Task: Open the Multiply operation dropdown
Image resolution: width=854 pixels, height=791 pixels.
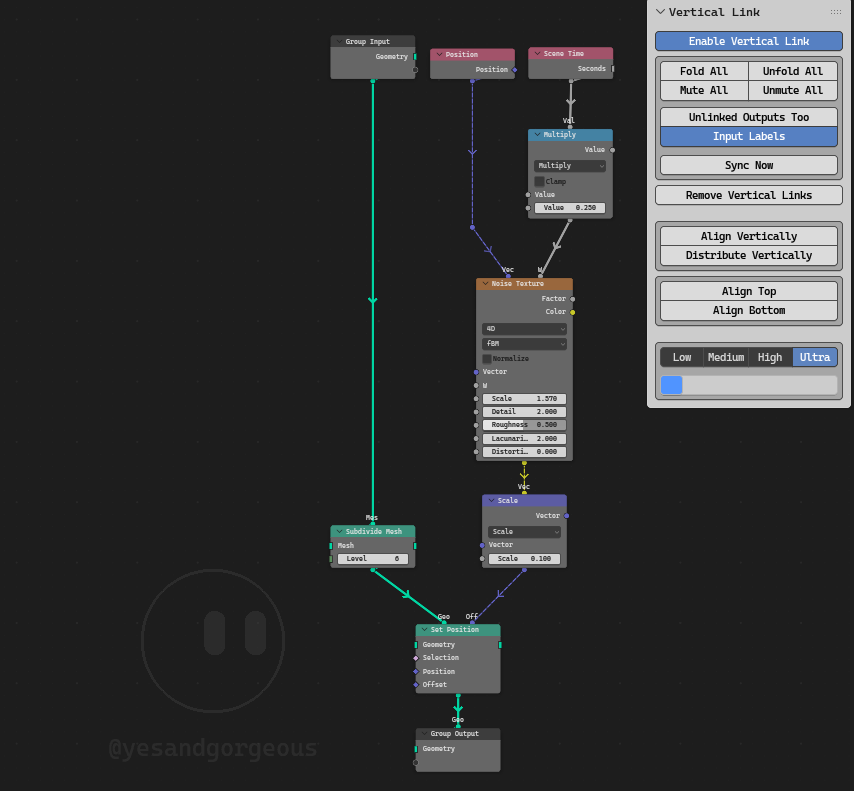Action: (x=569, y=166)
